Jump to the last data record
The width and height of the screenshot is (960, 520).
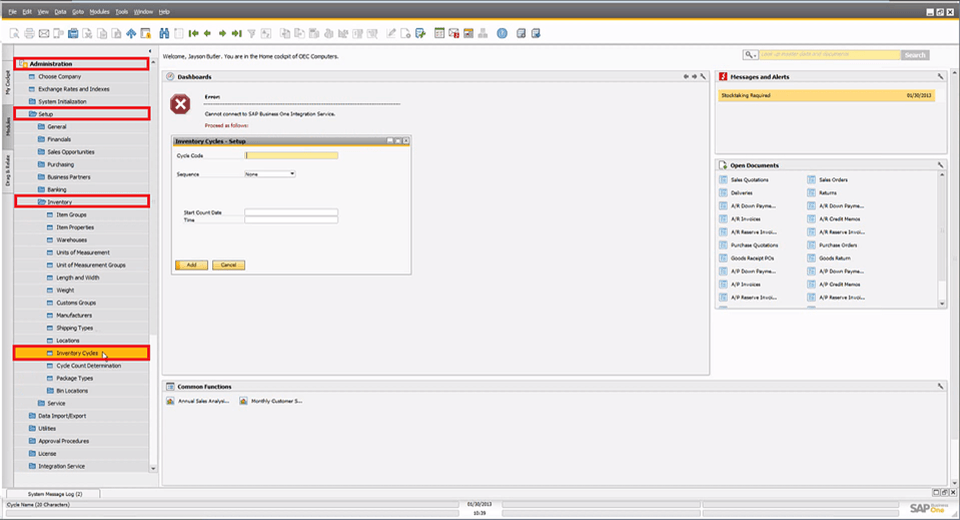click(x=237, y=34)
